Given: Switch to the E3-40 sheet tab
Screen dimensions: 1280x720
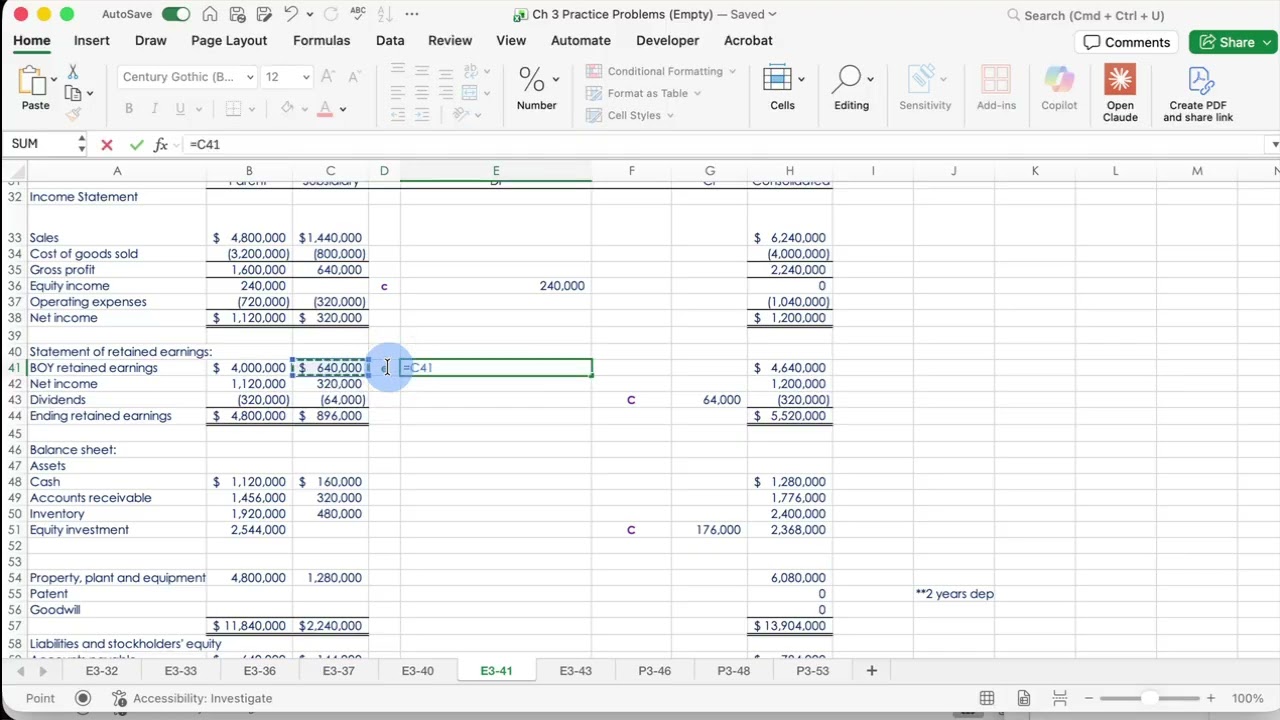Looking at the screenshot, I should point(418,671).
